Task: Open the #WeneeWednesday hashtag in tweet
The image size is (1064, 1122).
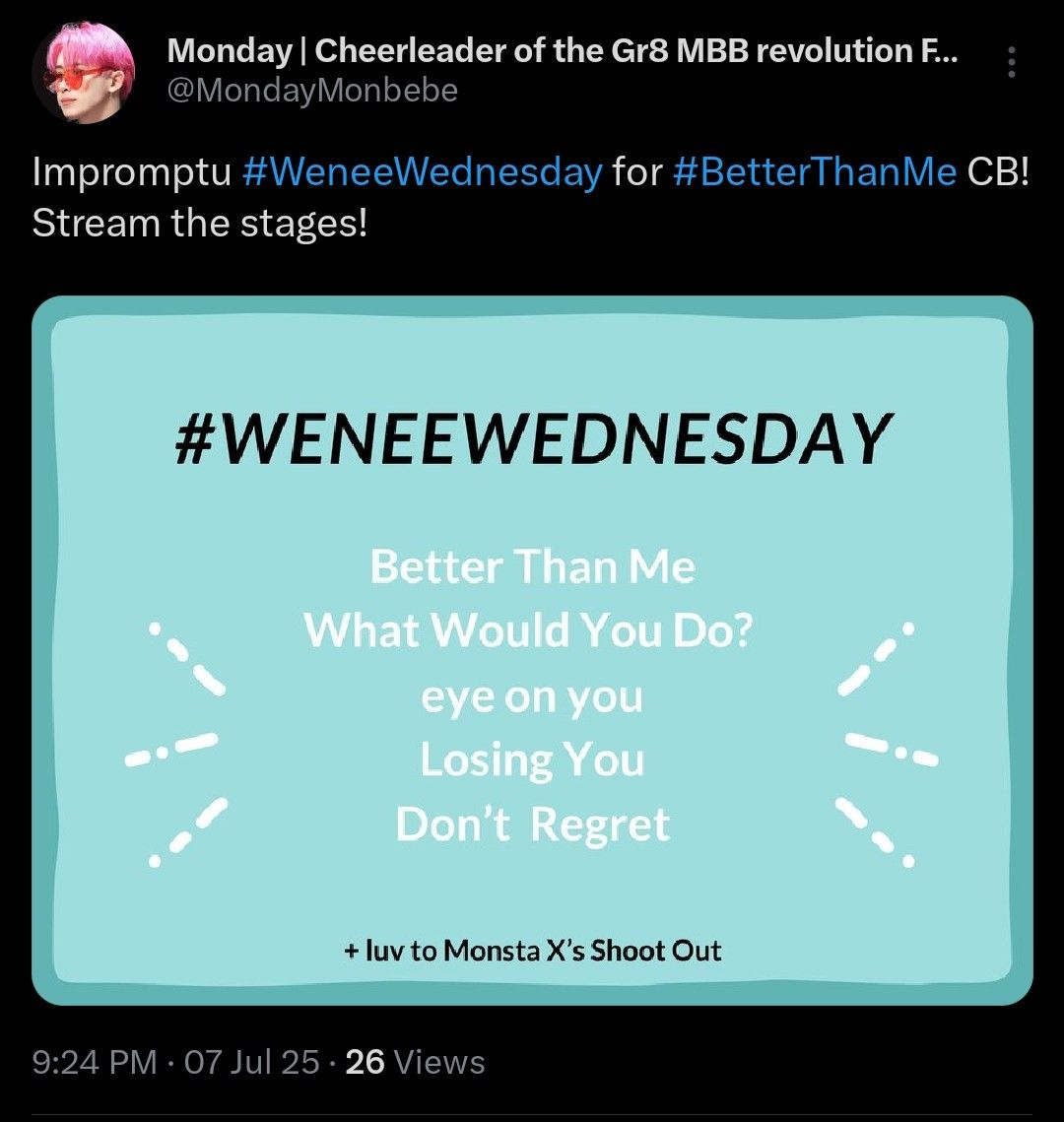Action: (423, 172)
